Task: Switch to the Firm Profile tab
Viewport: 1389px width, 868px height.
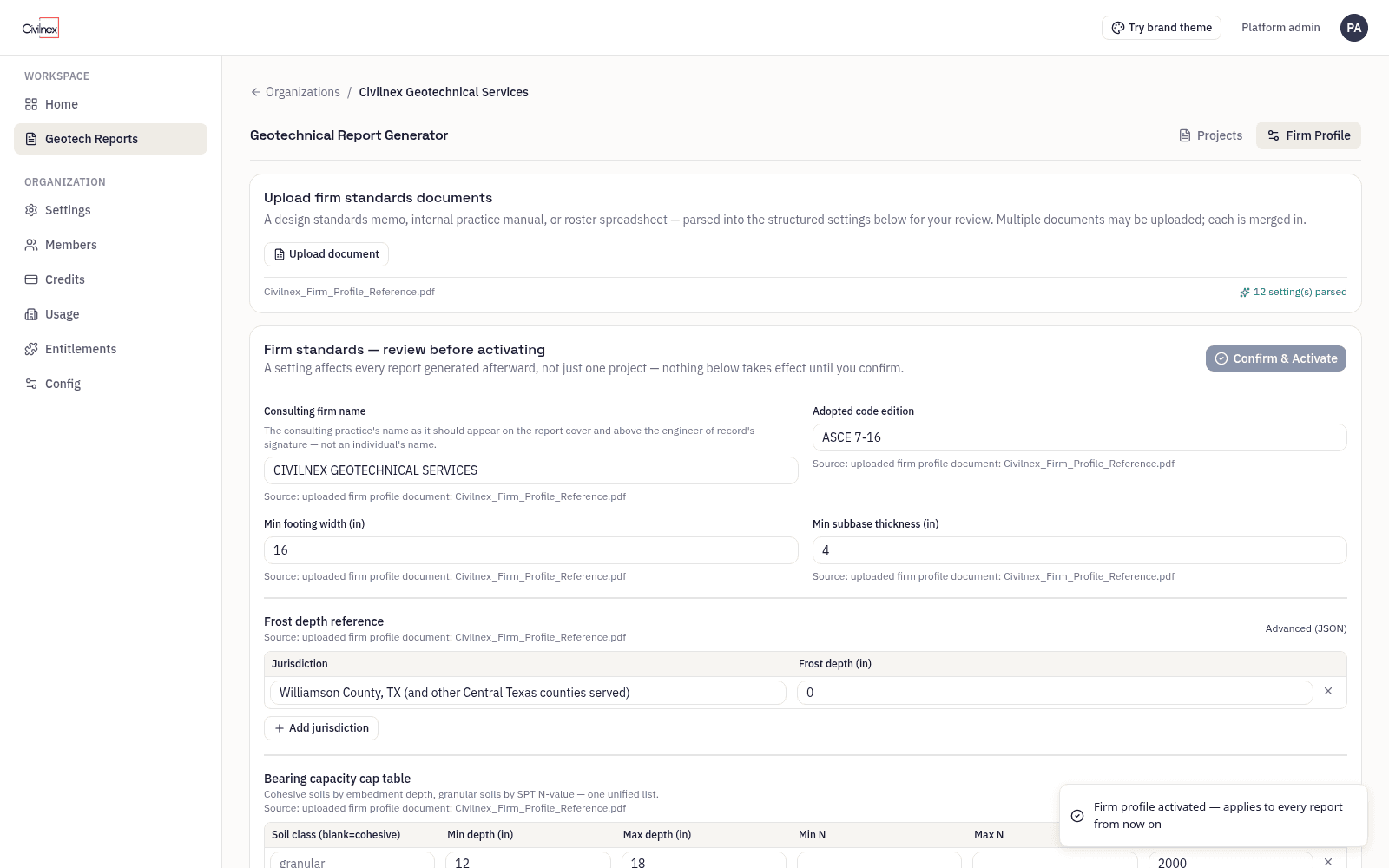Action: pos(1308,135)
